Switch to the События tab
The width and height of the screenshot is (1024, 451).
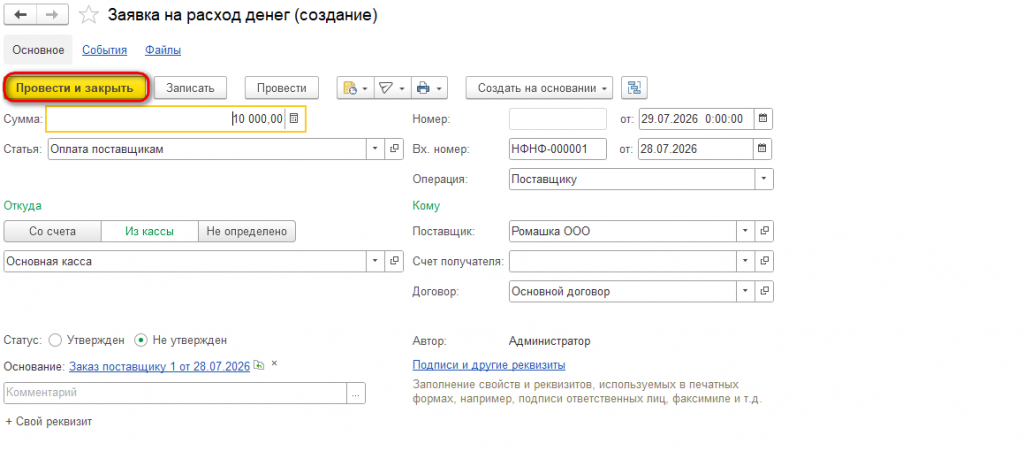click(x=104, y=50)
